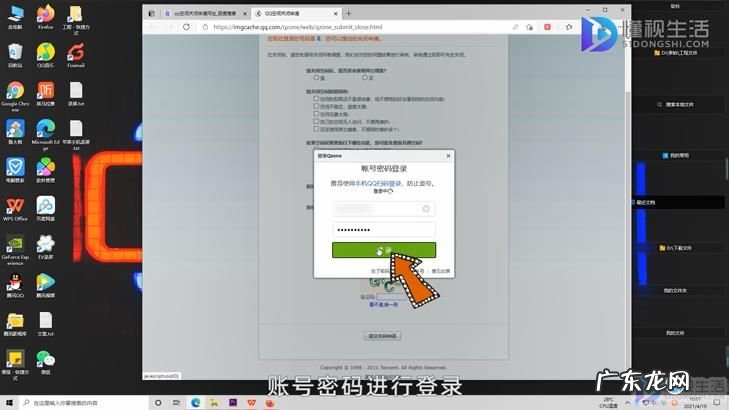Open the Tencent Video desktop shortcut

pyautogui.click(x=45, y=285)
